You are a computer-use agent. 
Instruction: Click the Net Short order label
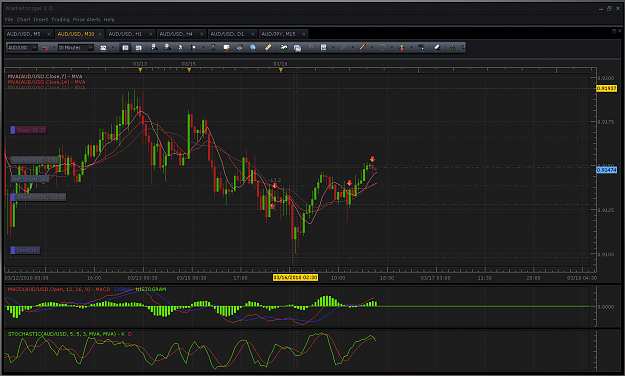point(30,179)
